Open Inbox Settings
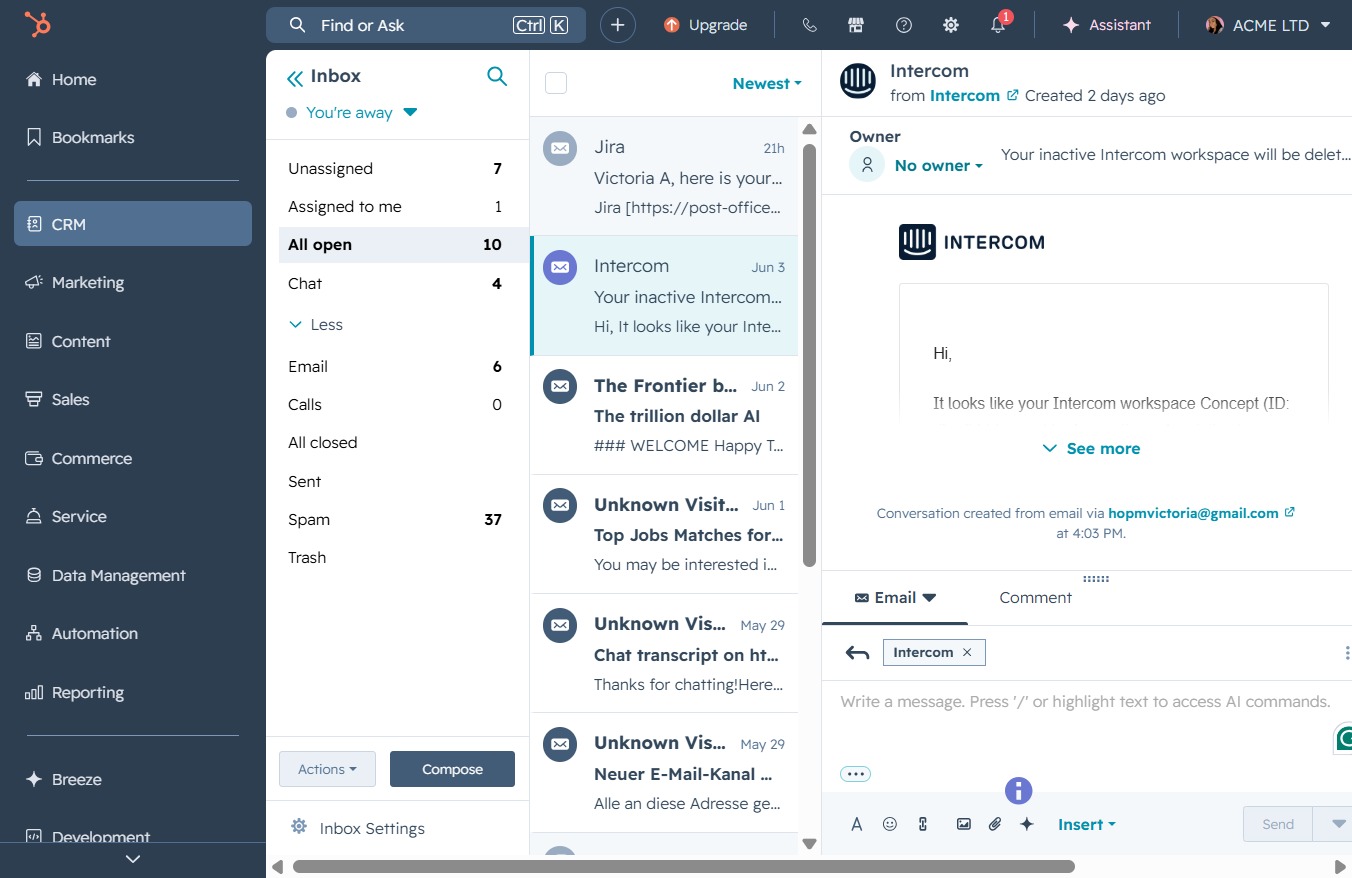 (358, 828)
